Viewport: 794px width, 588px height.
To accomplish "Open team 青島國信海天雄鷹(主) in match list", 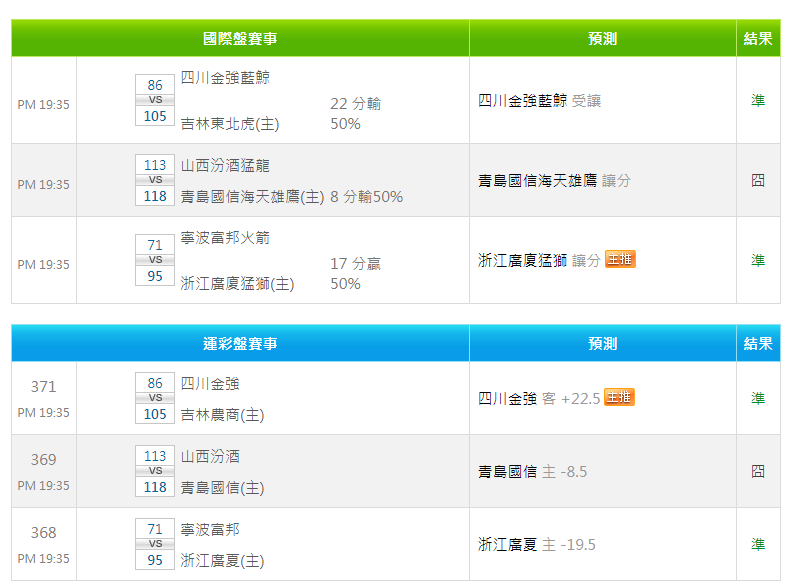I will [252, 197].
